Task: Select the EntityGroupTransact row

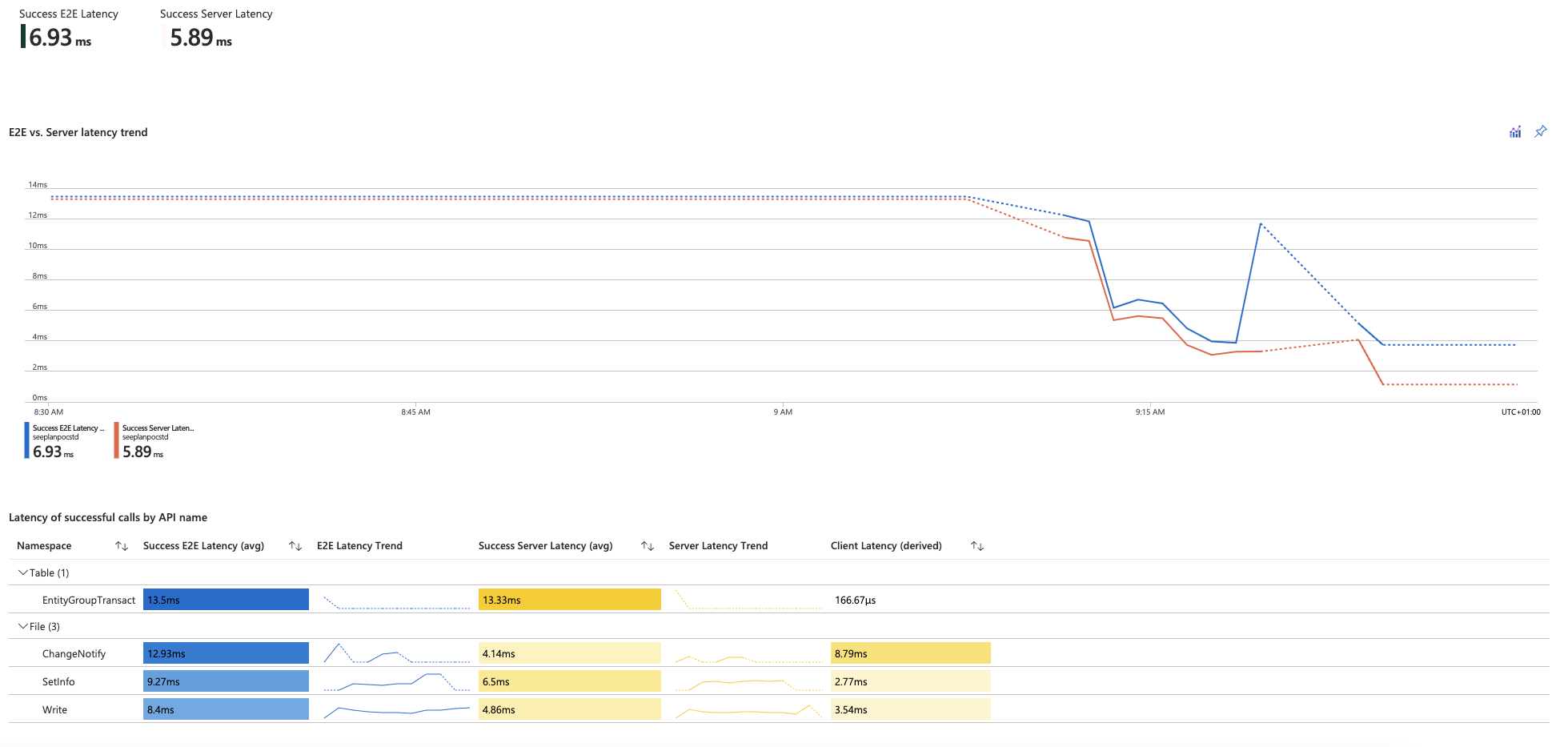Action: coord(88,600)
